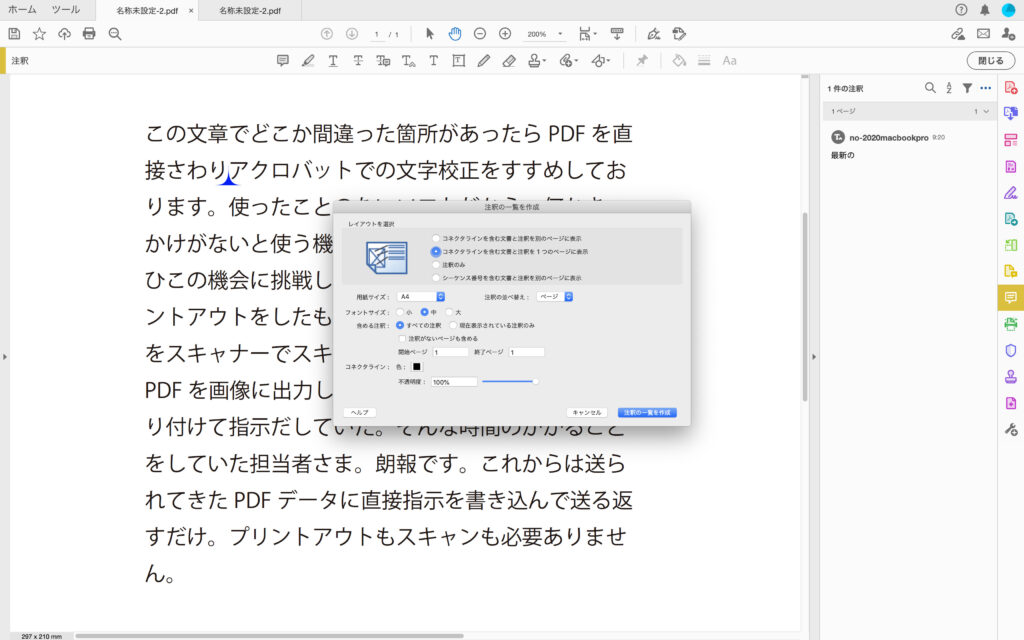
Task: Open the notifications bell
Action: click(985, 10)
